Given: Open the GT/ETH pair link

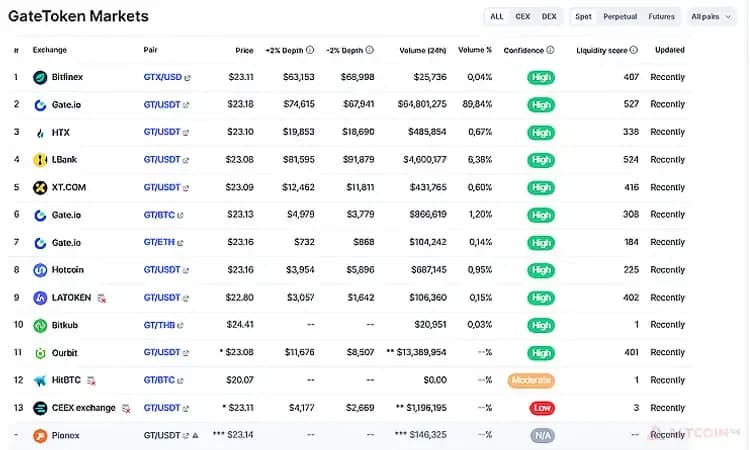Looking at the screenshot, I should point(159,242).
